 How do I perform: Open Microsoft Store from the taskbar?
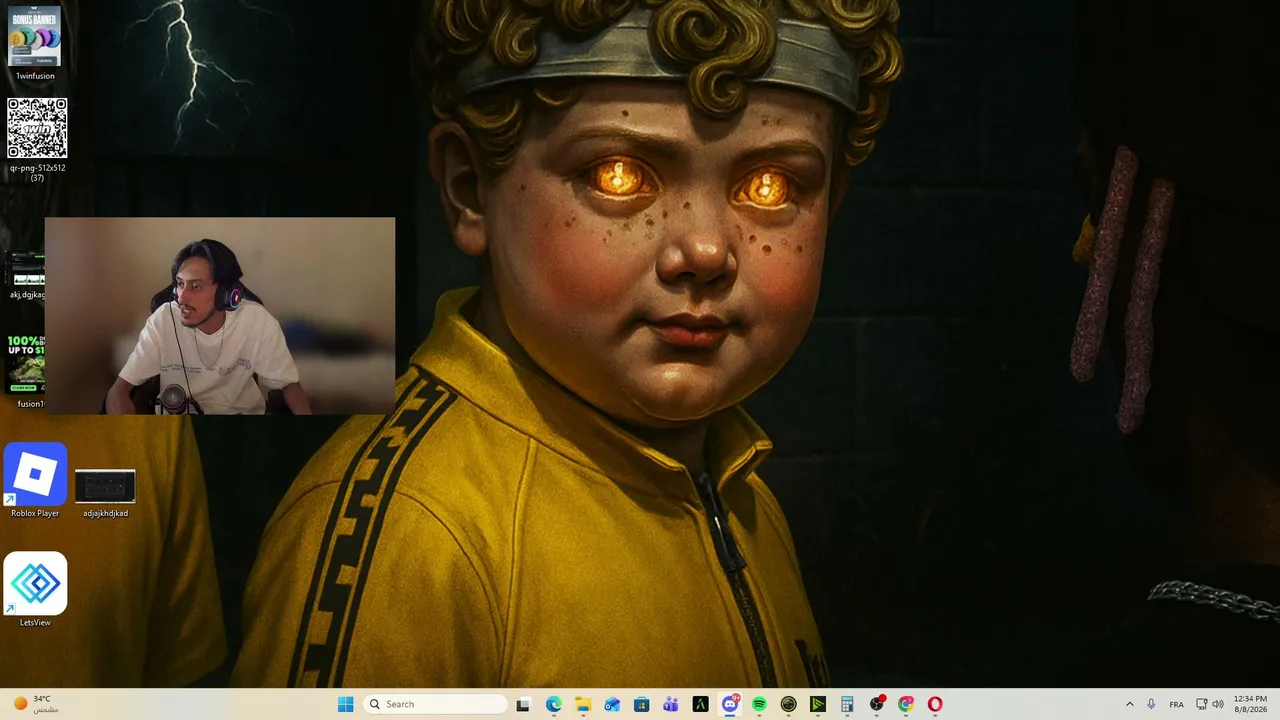pos(641,704)
